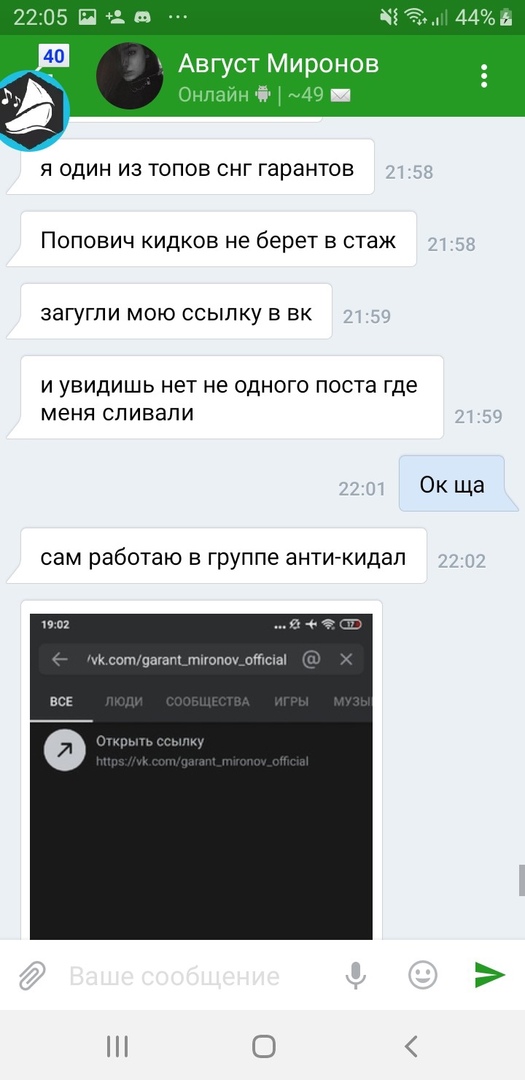Image resolution: width=525 pixels, height=1080 pixels.
Task: Open the emoji smiley picker
Action: [x=422, y=975]
